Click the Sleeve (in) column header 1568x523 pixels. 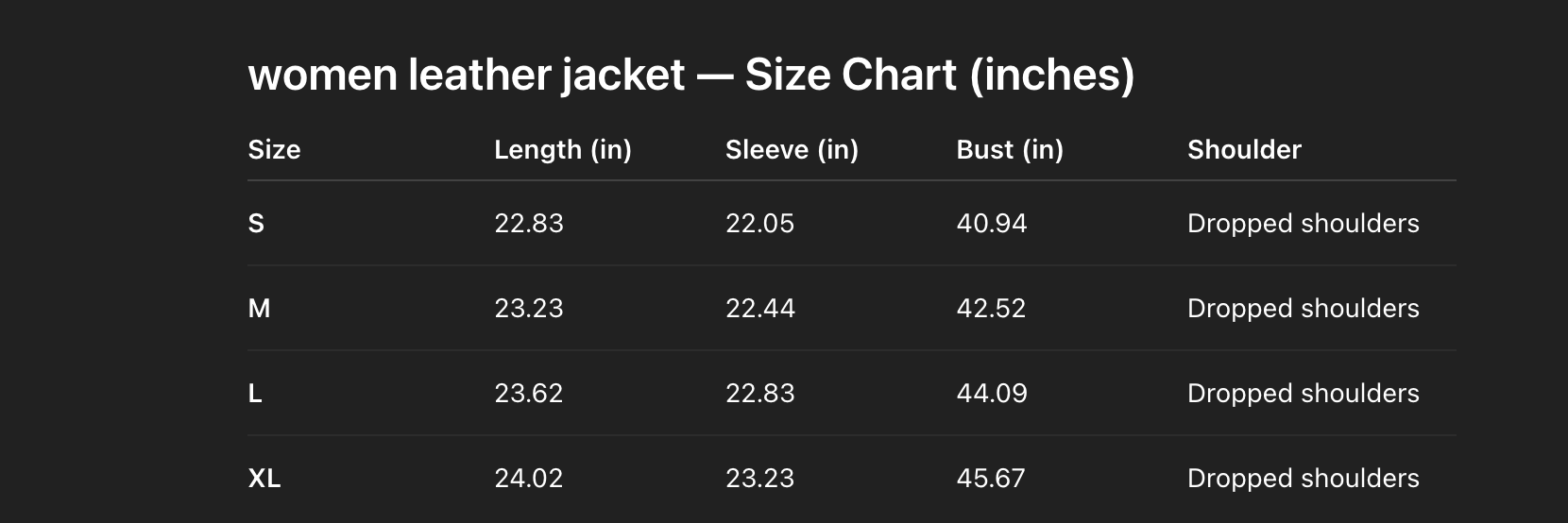(x=792, y=149)
